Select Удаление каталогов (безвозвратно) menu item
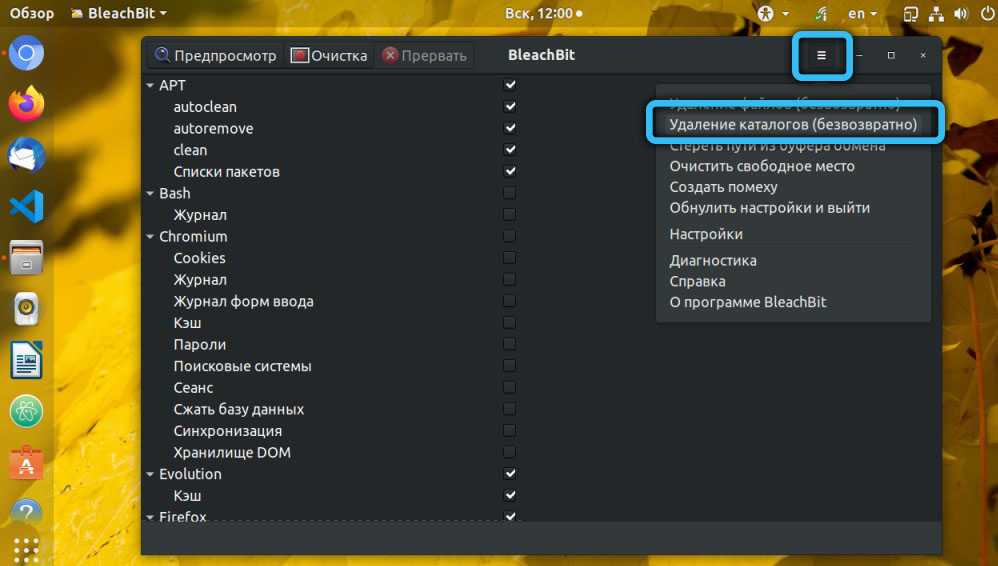The width and height of the screenshot is (998, 566). click(x=793, y=124)
